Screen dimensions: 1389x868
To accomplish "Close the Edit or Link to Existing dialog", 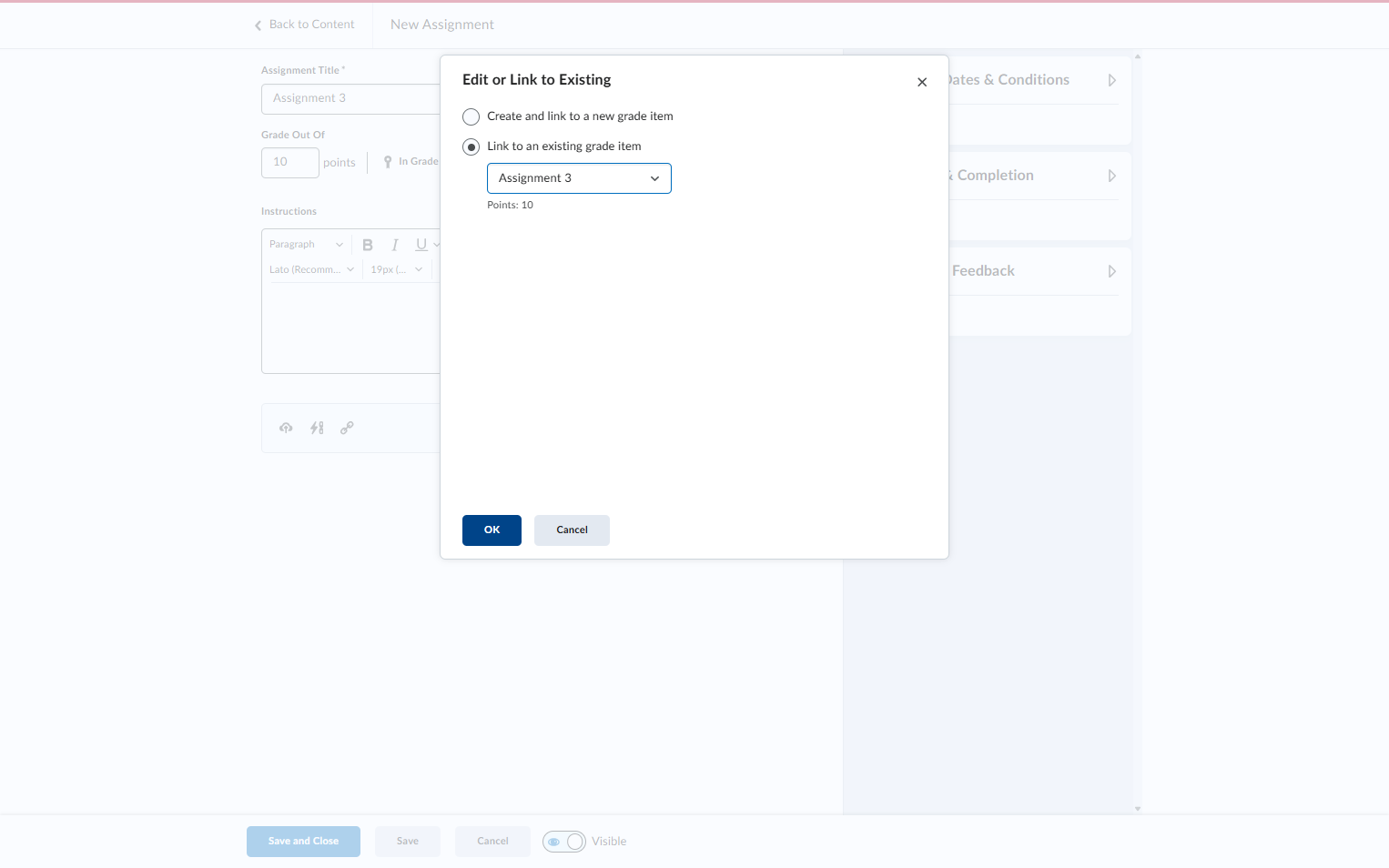I will pyautogui.click(x=922, y=82).
